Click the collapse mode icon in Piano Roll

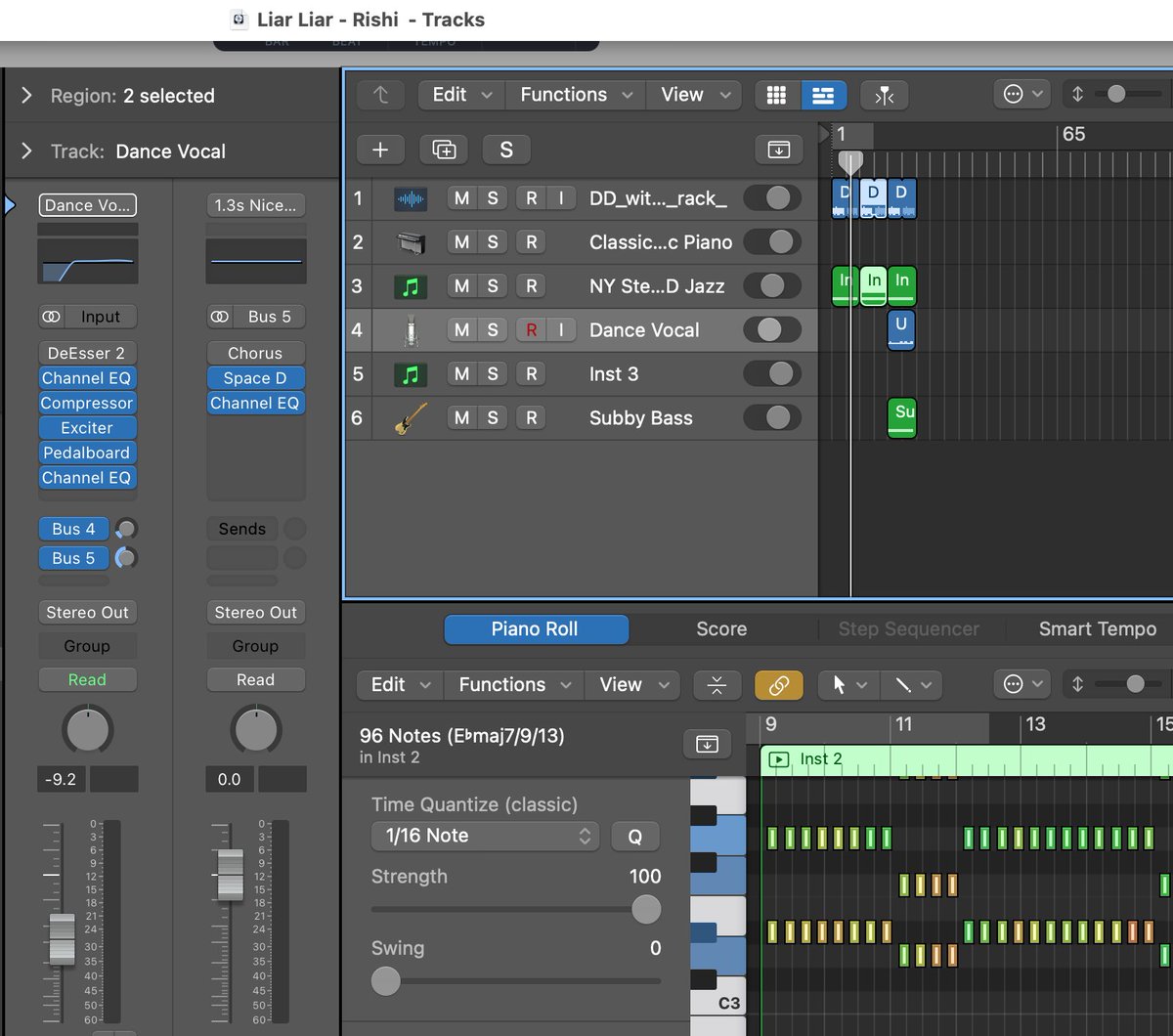pyautogui.click(x=717, y=685)
